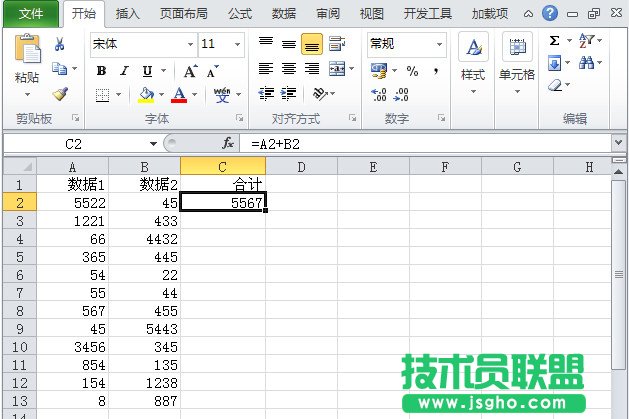Cut selection with scissors icon
Viewport: 629px width, 419px height.
(59, 44)
